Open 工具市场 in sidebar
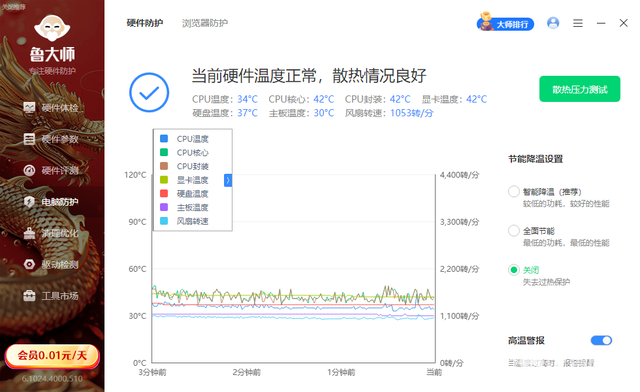The height and width of the screenshot is (392, 640). click(52, 296)
